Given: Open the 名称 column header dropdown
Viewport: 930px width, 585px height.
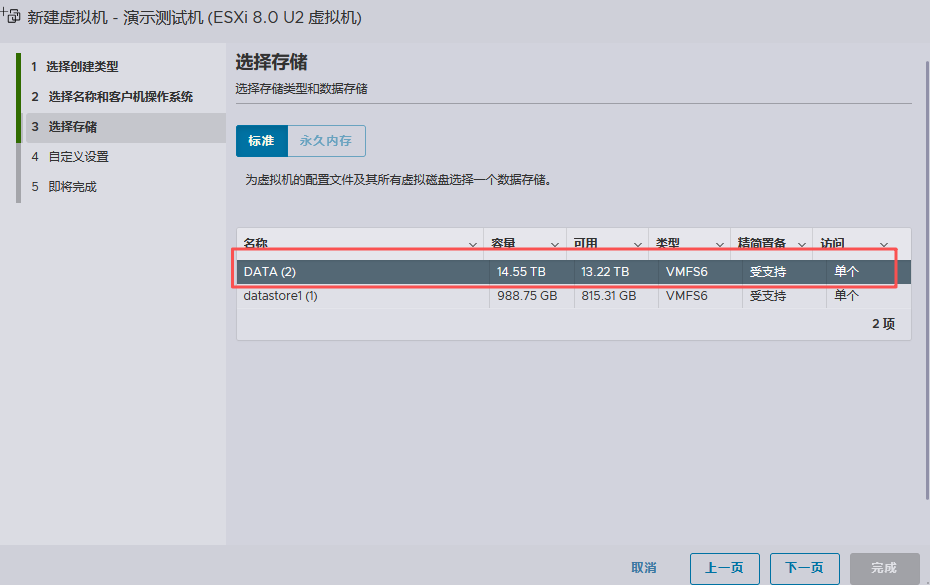Looking at the screenshot, I should [x=473, y=243].
